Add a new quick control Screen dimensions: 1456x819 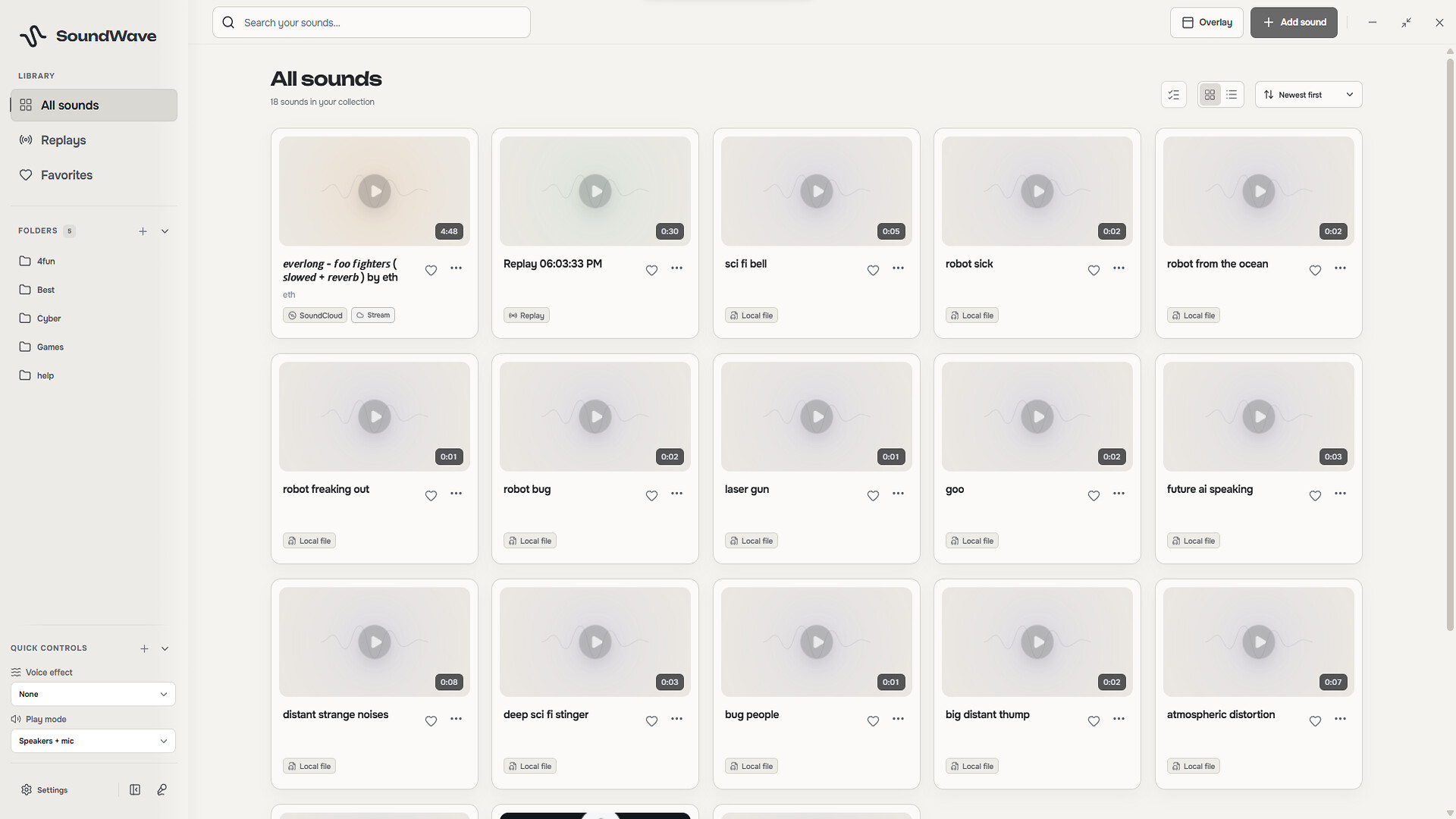[144, 648]
